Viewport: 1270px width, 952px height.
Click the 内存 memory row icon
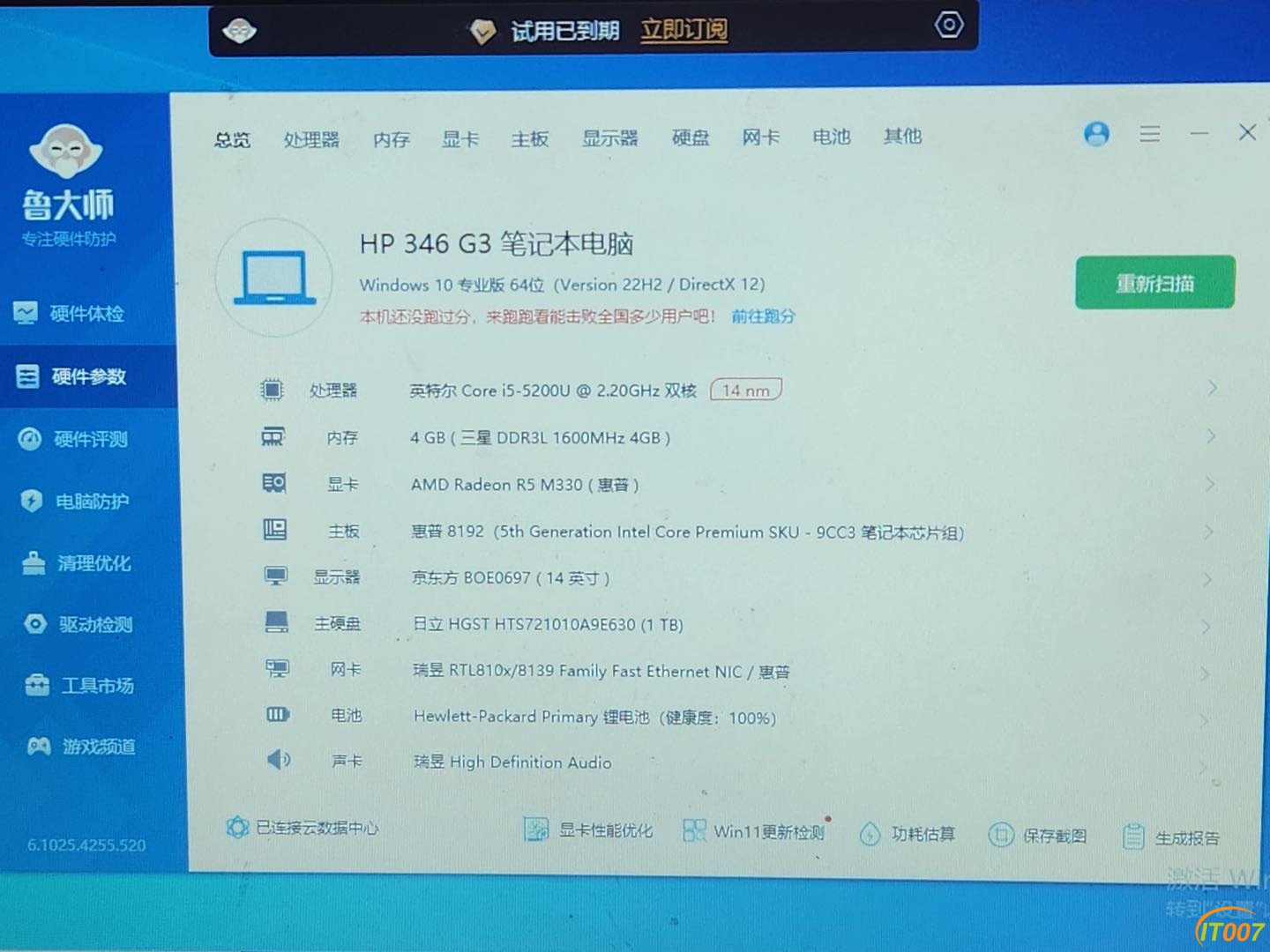click(273, 436)
